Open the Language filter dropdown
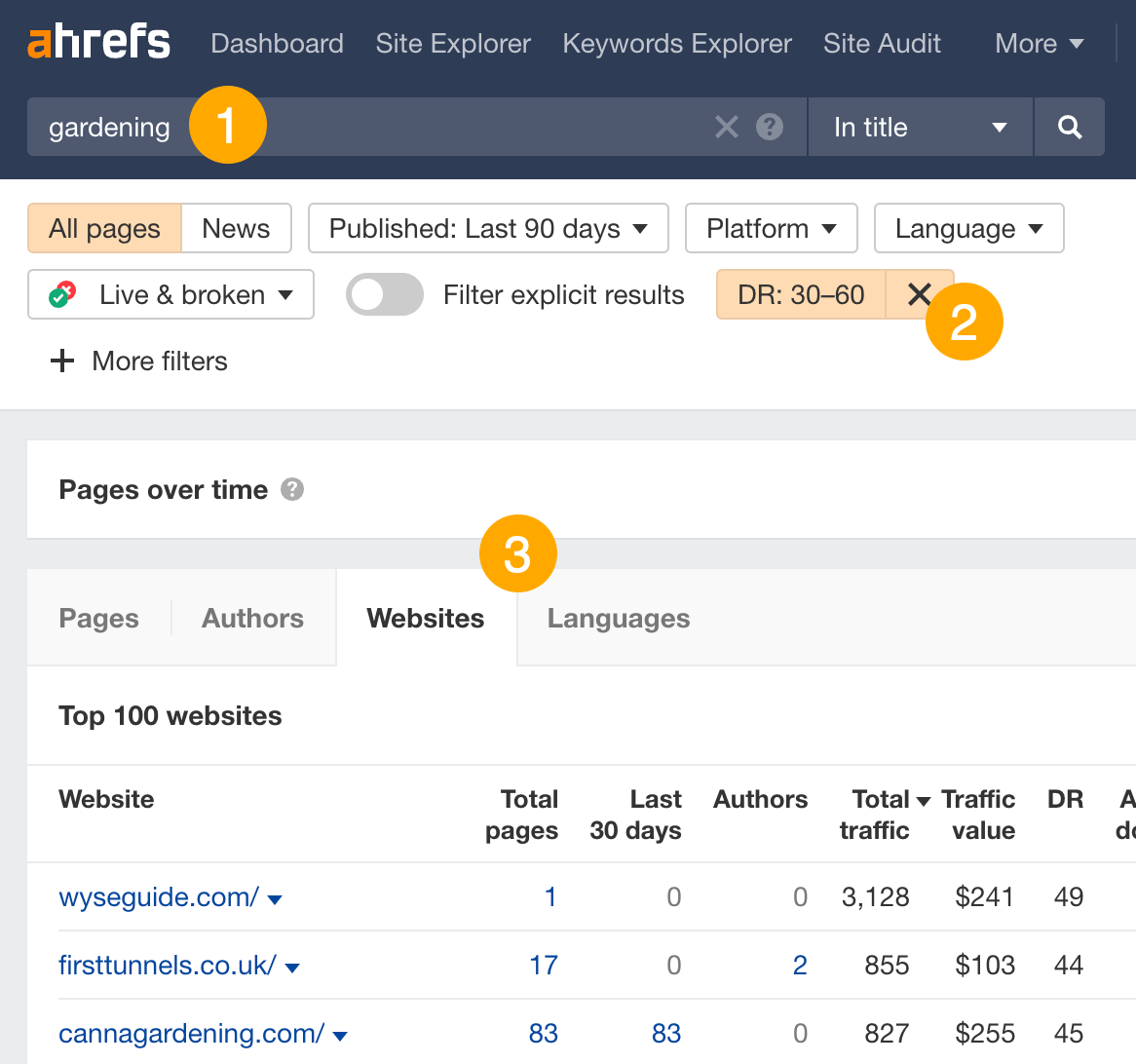Viewport: 1136px width, 1064px height. coord(968,228)
